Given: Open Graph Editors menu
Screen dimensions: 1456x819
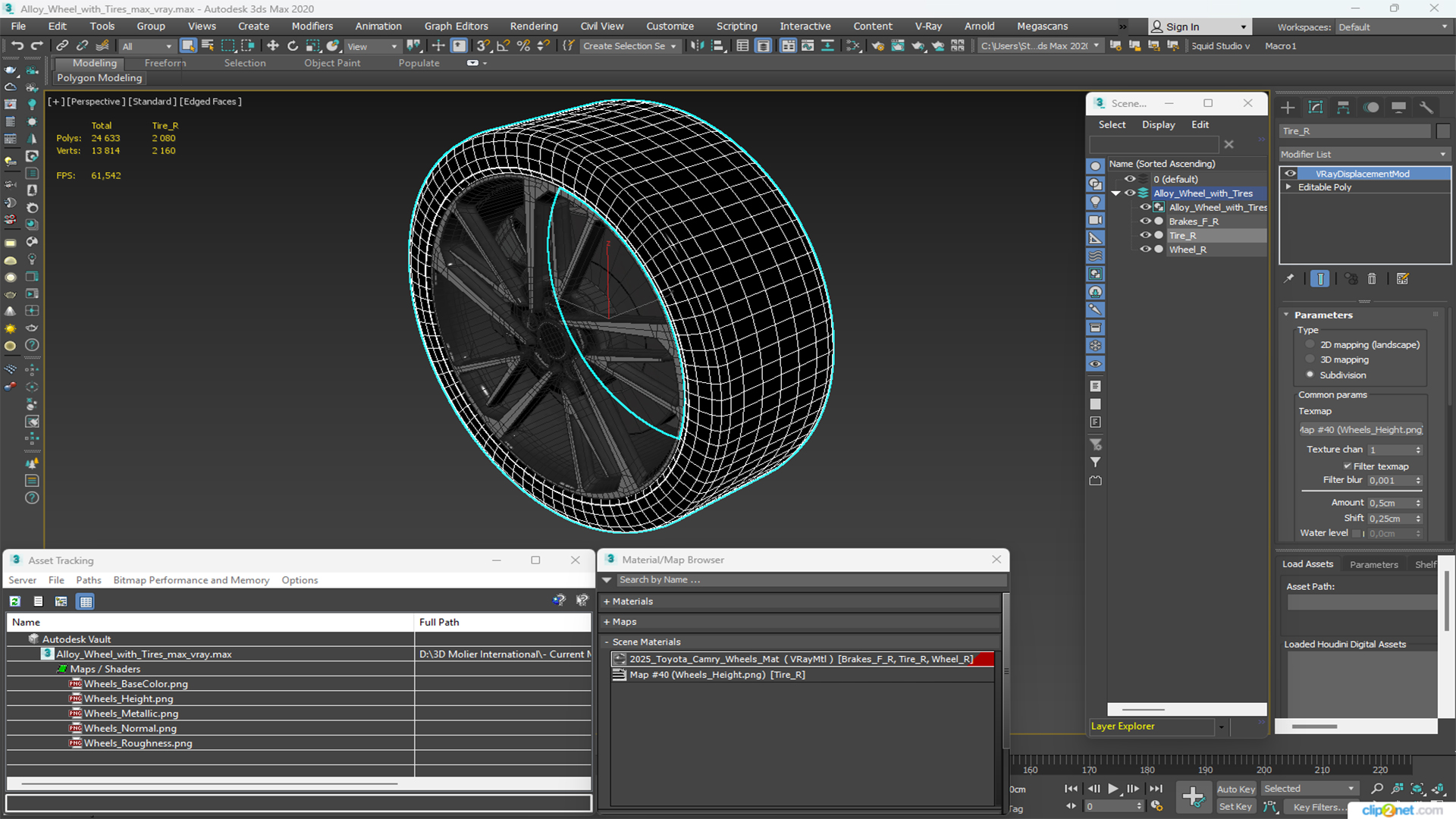Looking at the screenshot, I should click(x=457, y=27).
